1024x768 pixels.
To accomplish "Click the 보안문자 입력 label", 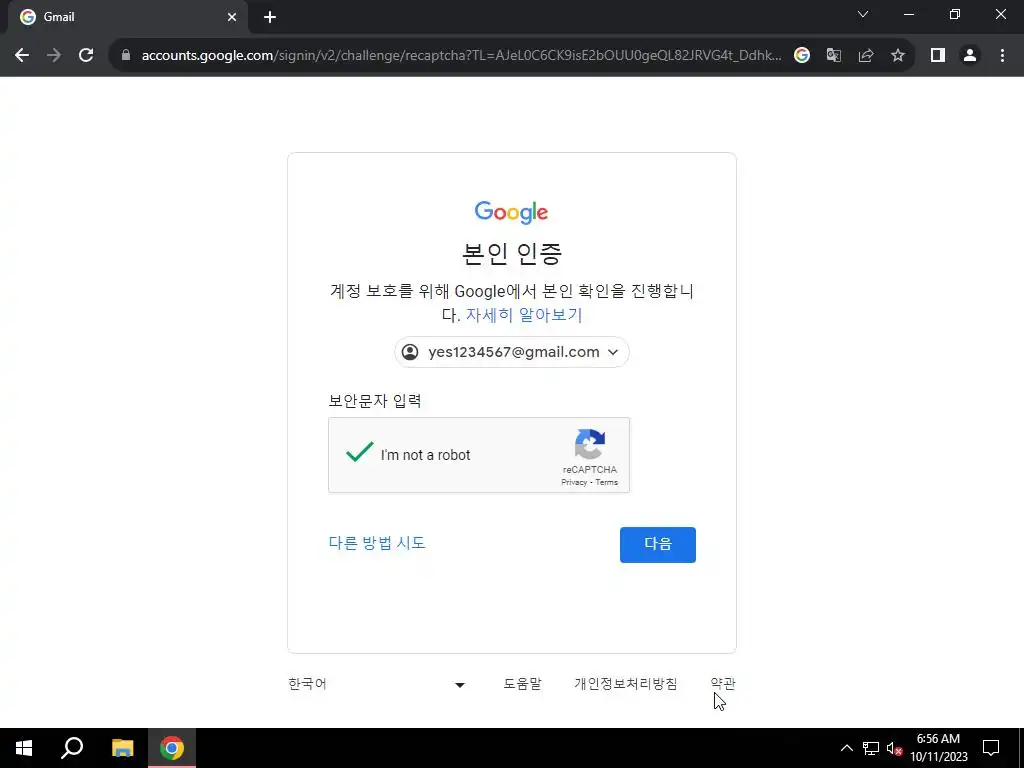I will coord(375,400).
